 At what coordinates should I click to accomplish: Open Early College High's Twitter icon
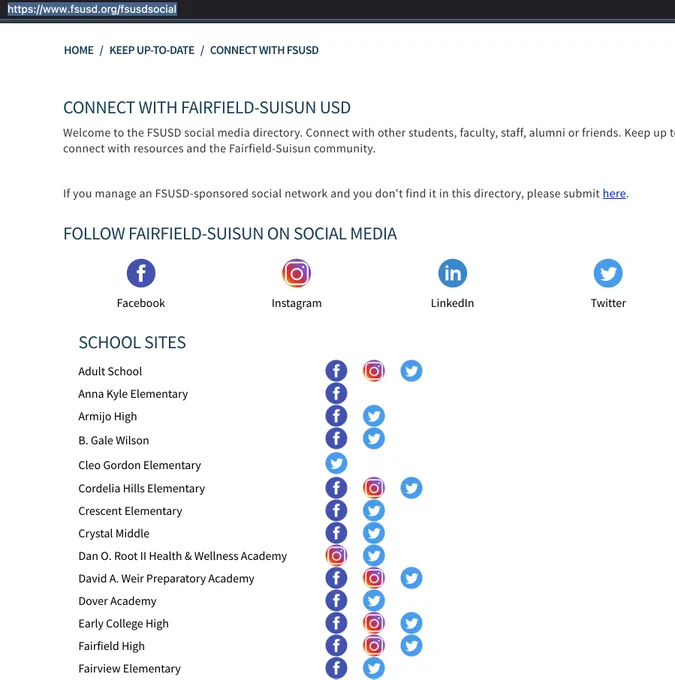pyautogui.click(x=411, y=623)
